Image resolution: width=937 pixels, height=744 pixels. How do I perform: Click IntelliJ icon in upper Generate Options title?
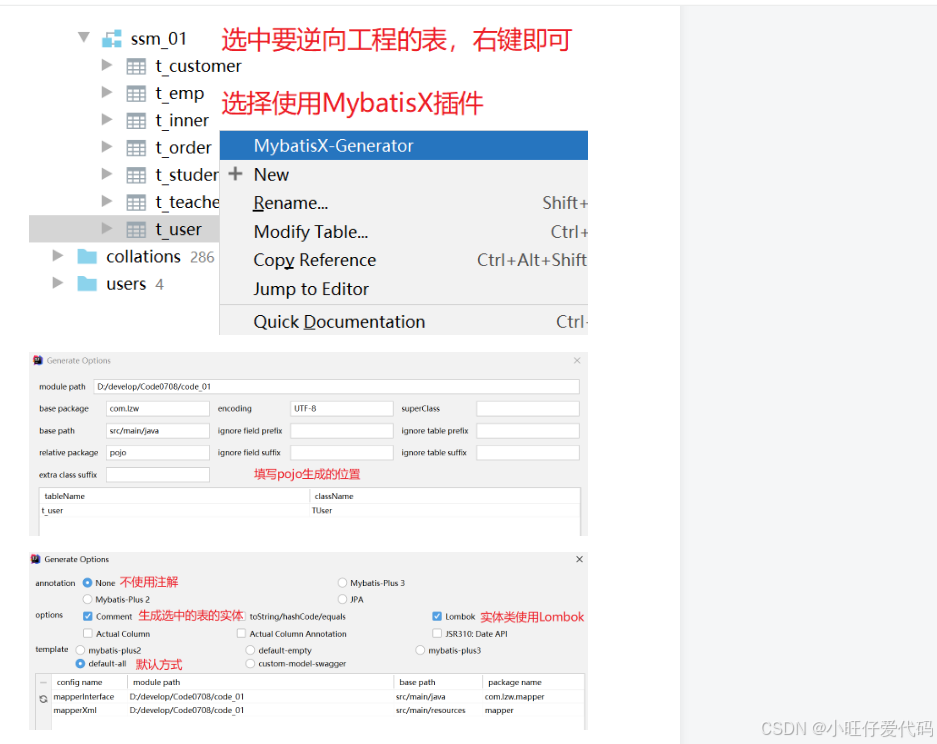click(x=38, y=360)
